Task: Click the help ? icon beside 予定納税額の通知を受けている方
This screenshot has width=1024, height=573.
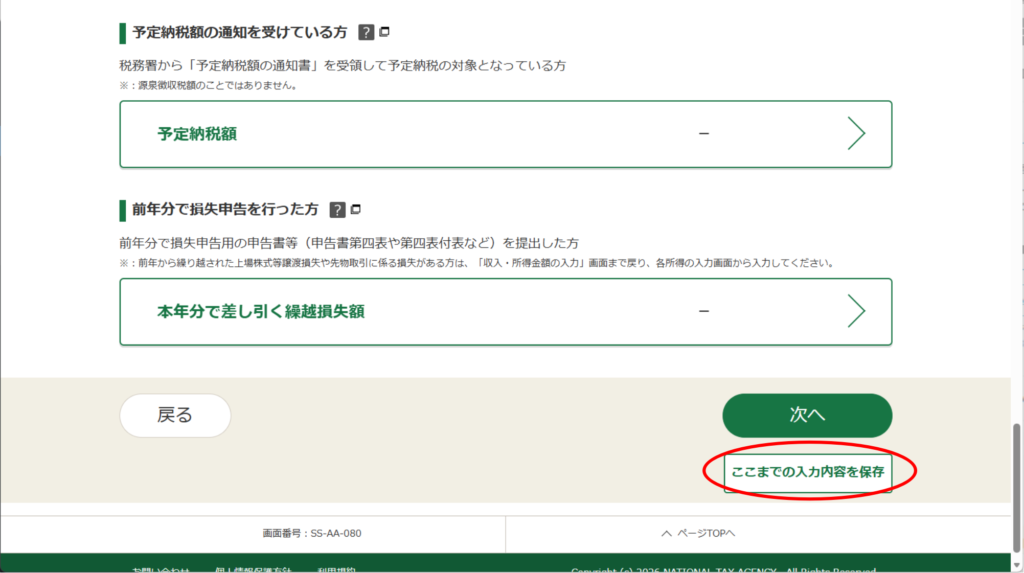Action: point(366,32)
